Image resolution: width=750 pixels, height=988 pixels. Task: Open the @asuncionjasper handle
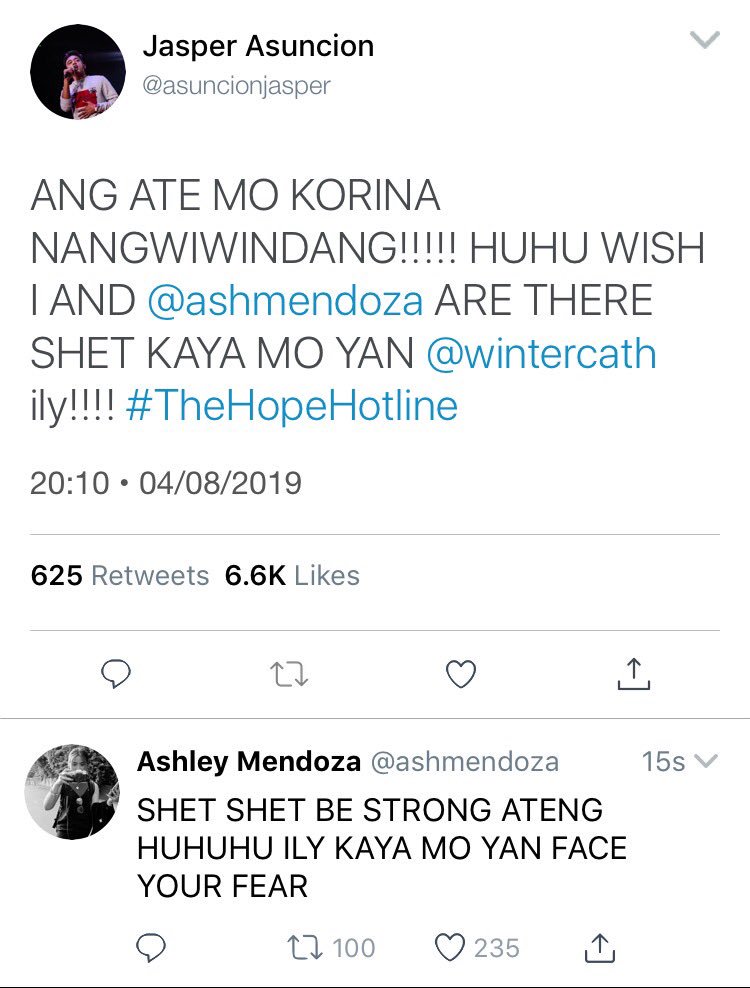tap(236, 86)
